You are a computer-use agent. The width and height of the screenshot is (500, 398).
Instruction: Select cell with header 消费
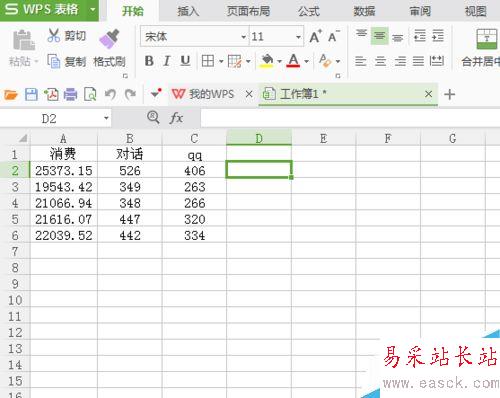click(64, 154)
